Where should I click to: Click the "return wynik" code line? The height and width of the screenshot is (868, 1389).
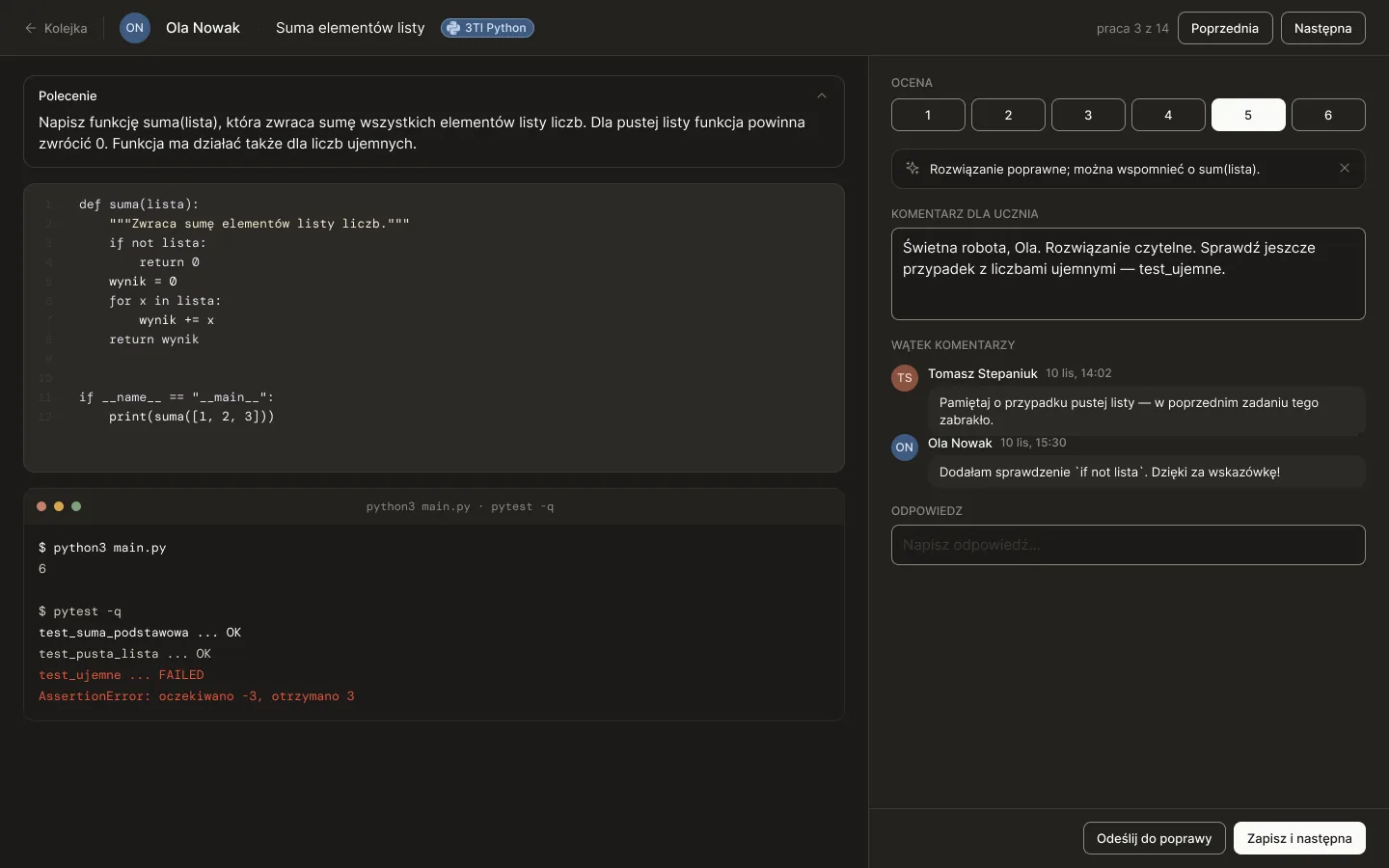tap(154, 339)
